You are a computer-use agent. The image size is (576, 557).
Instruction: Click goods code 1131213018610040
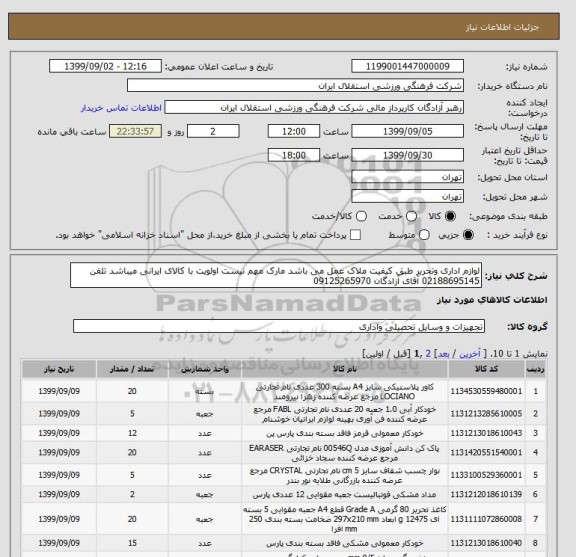tap(486, 543)
